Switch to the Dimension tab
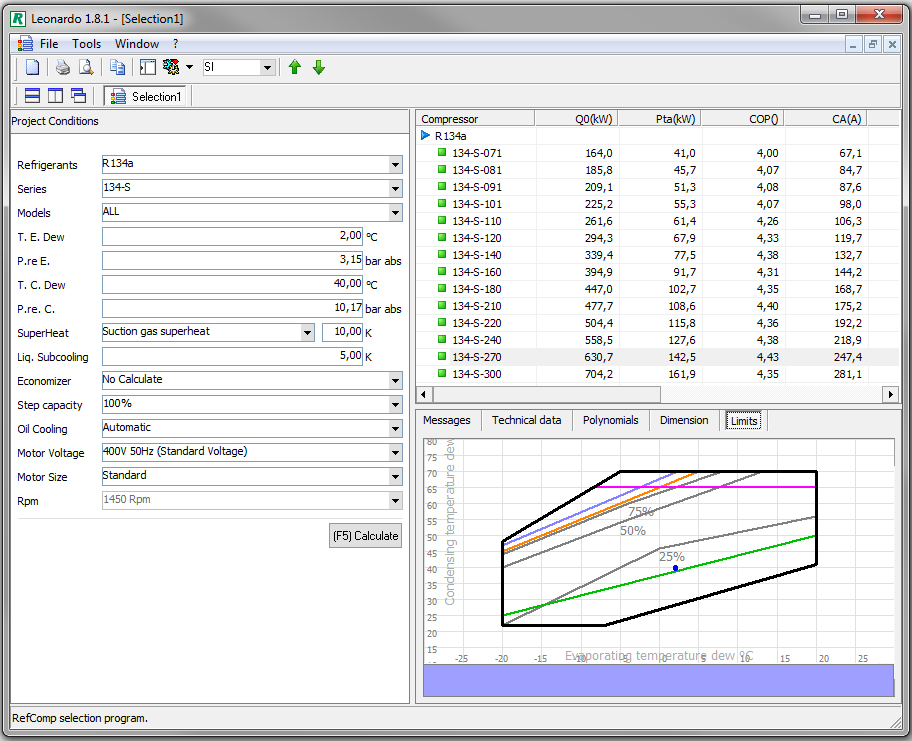912x741 pixels. (x=684, y=420)
